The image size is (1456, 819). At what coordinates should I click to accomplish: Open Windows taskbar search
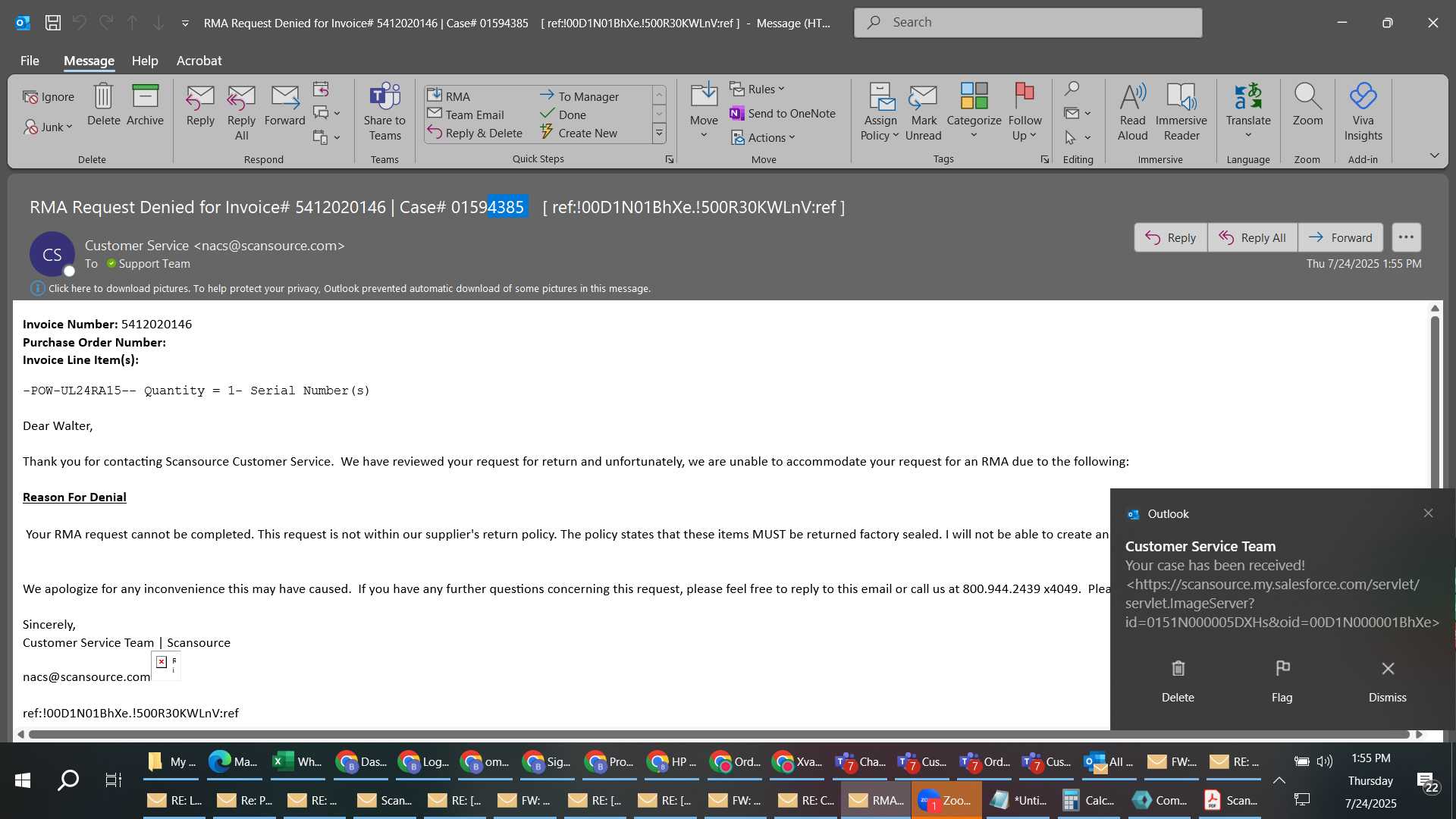[68, 780]
